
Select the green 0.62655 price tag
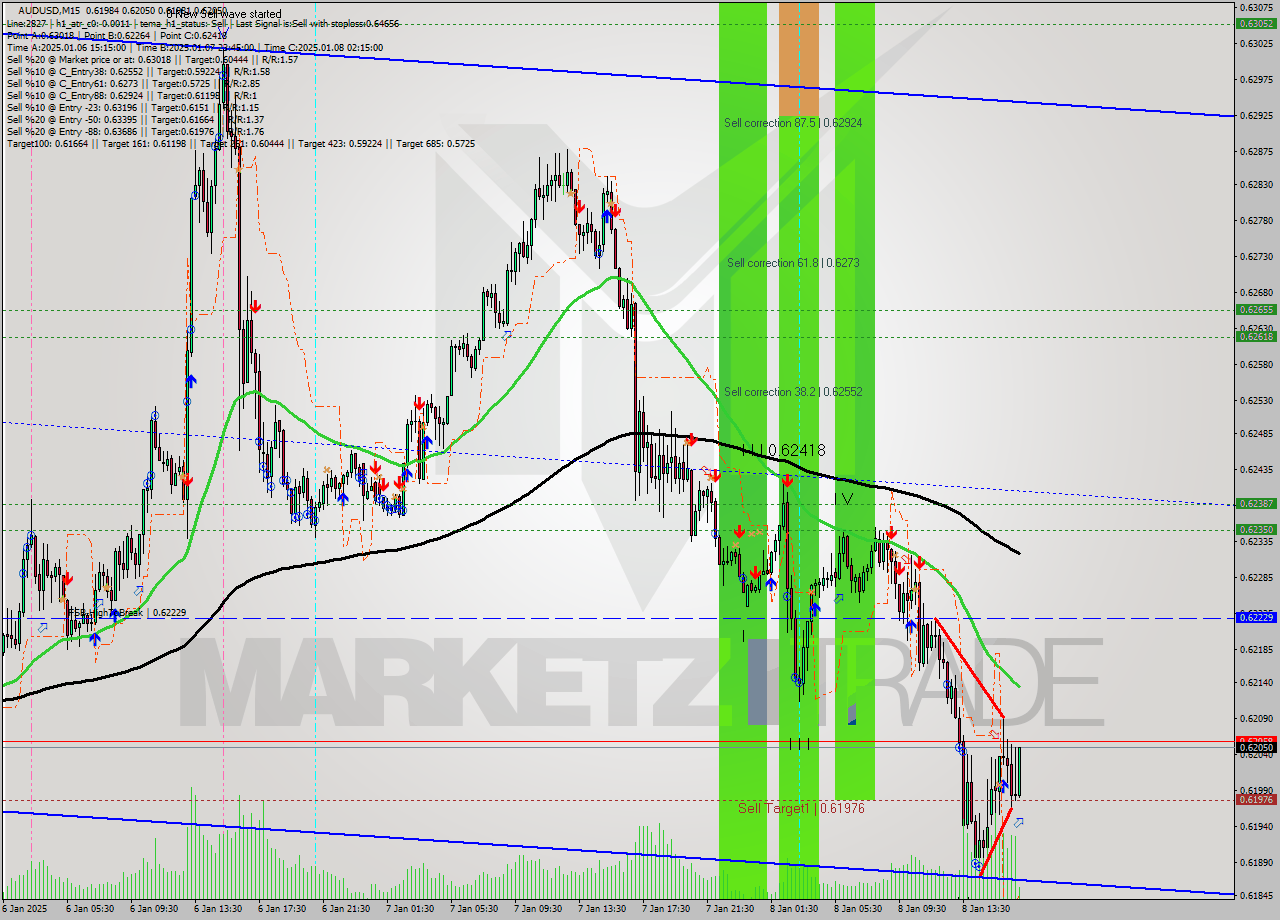coord(1255,310)
